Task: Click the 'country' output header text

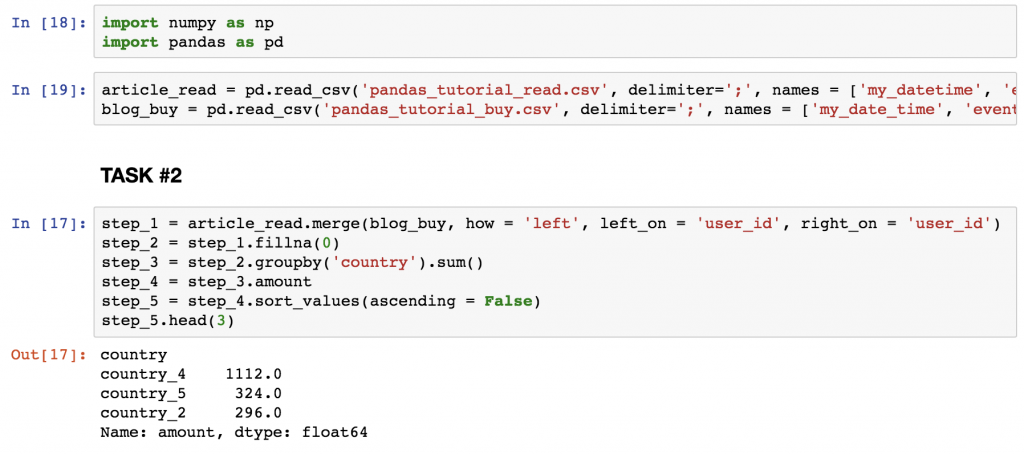Action: [x=134, y=355]
